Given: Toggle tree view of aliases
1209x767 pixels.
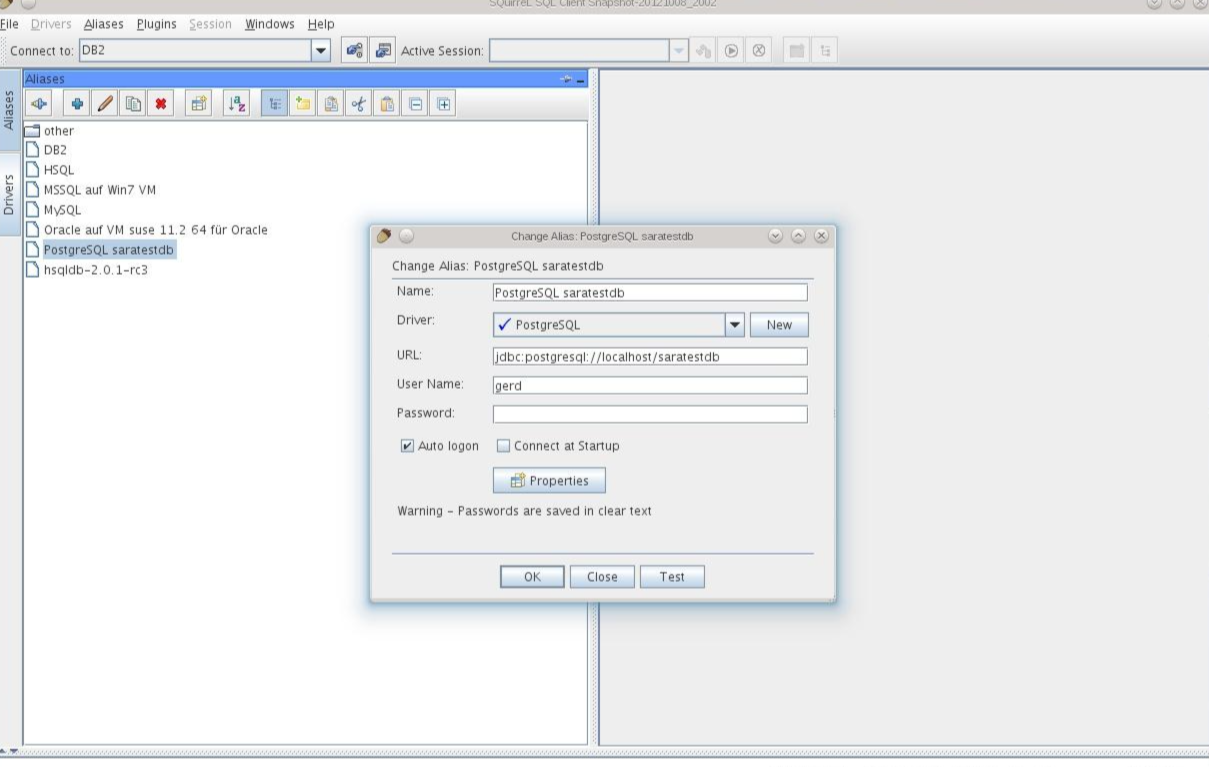Looking at the screenshot, I should click(x=274, y=103).
